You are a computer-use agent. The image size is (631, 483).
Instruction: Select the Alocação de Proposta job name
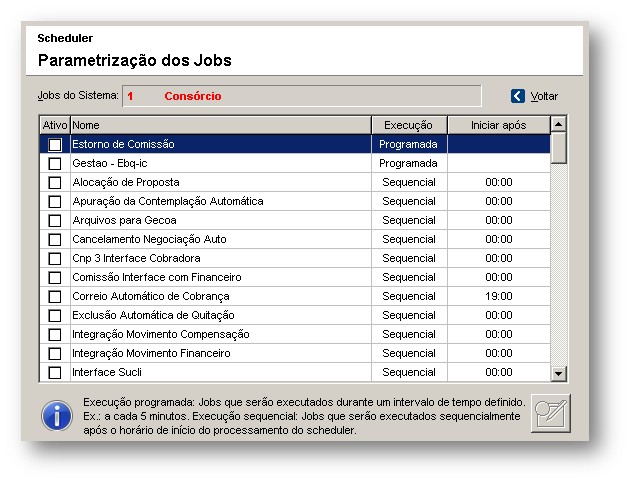click(x=126, y=182)
